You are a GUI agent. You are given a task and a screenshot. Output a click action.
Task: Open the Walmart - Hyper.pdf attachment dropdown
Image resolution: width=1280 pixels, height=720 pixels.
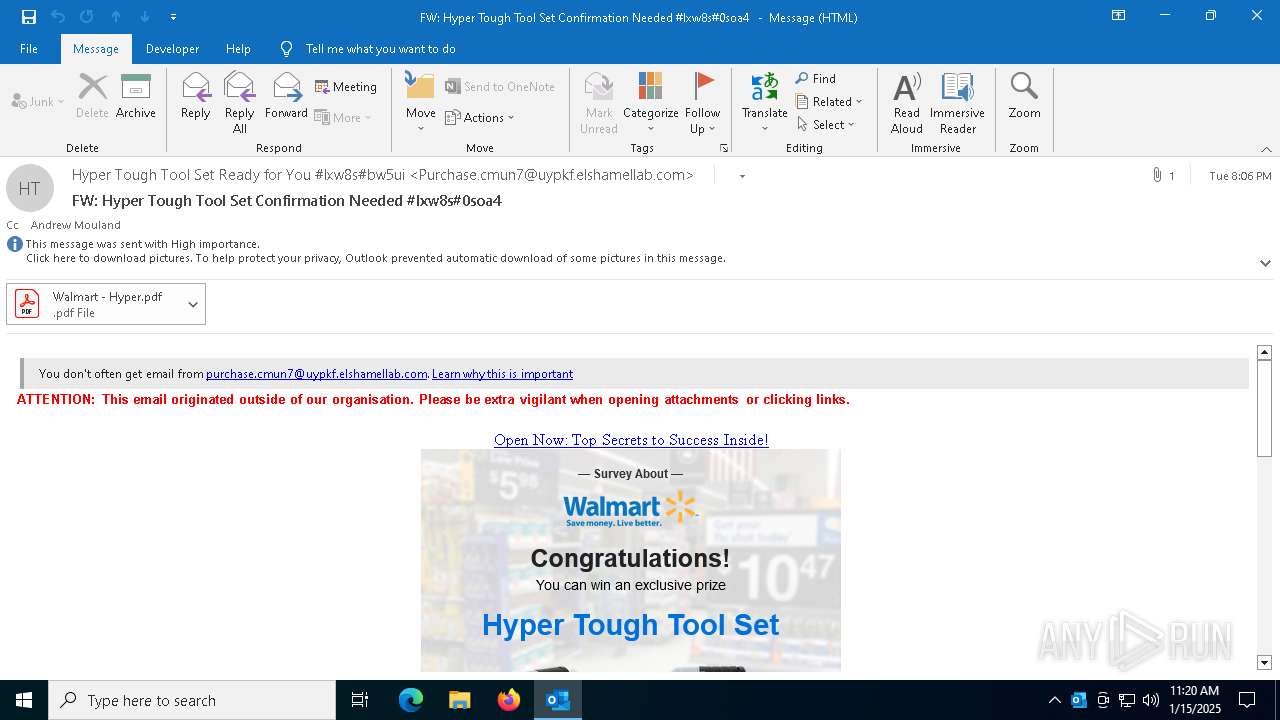coord(193,304)
